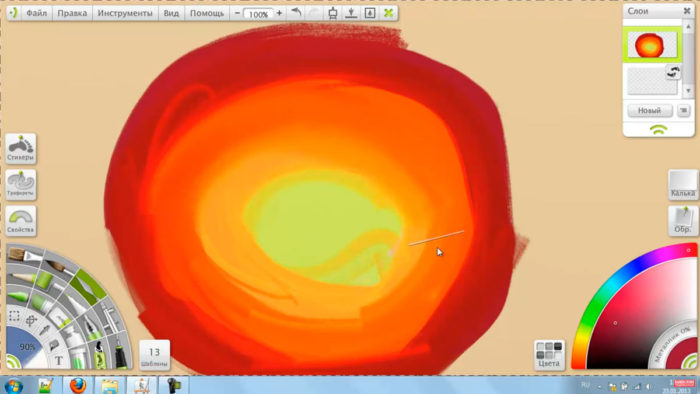Viewport: 700px width, 394px height.
Task: Select the Fill bucket tool
Action: click(54, 345)
